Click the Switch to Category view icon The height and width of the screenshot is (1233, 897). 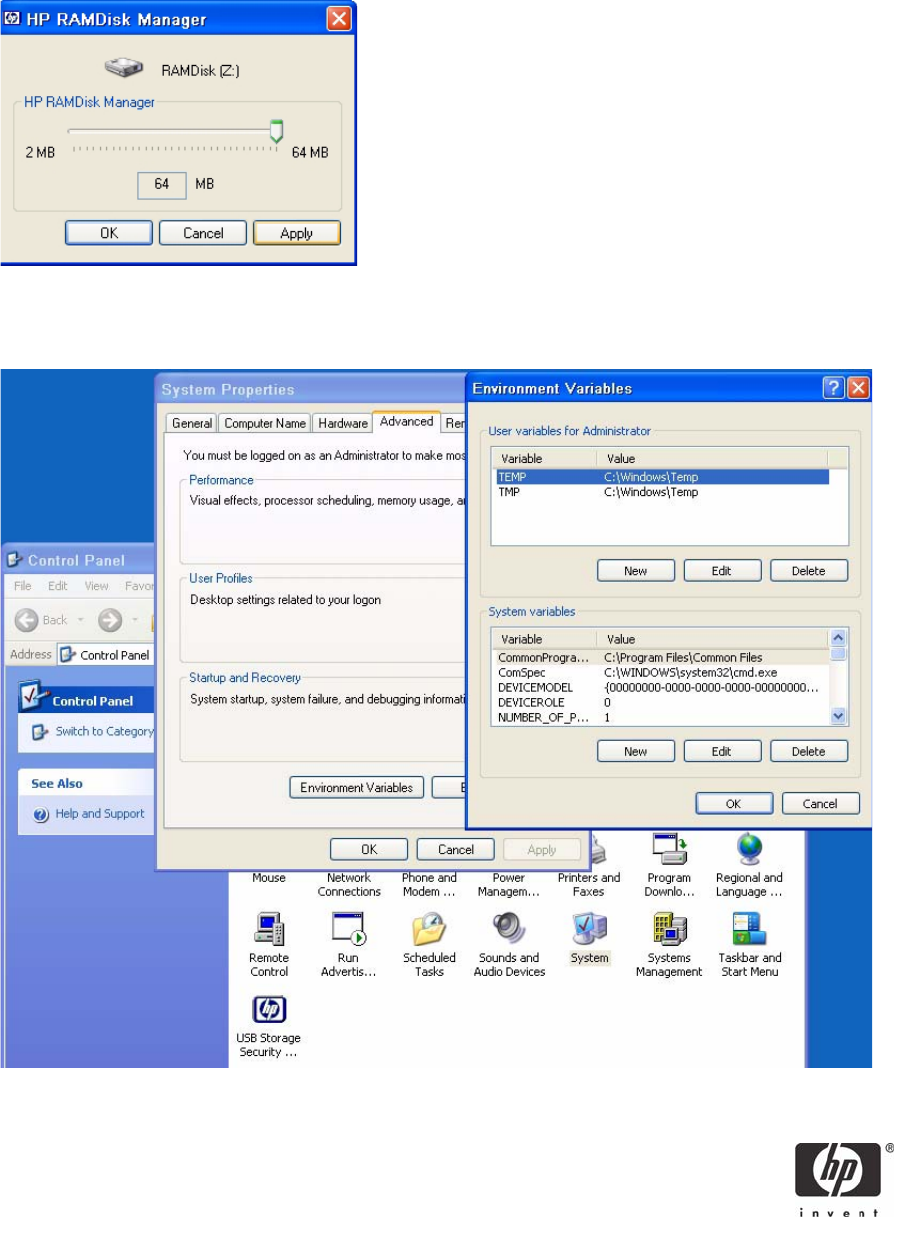click(x=41, y=732)
